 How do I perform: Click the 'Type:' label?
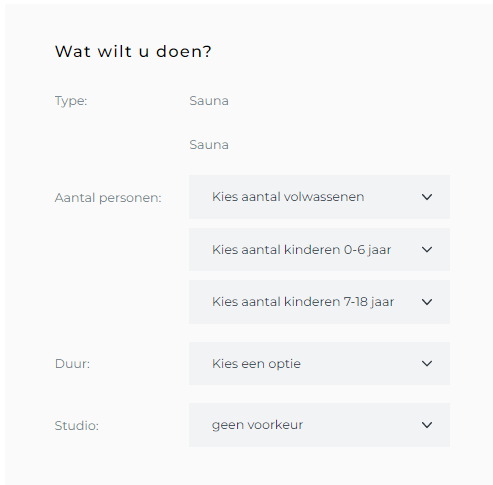point(71,101)
